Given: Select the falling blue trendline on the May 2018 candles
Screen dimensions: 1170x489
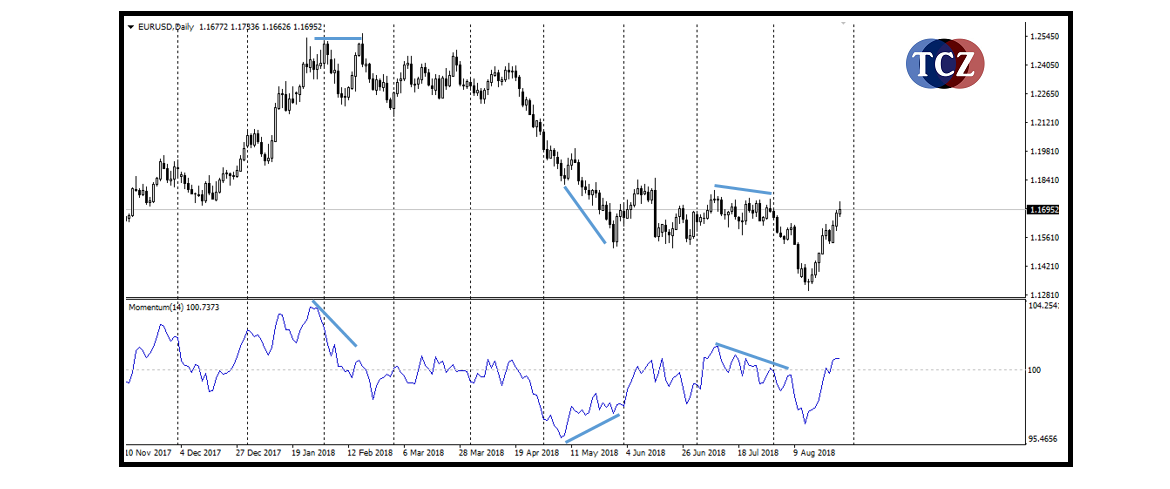Looking at the screenshot, I should (585, 214).
